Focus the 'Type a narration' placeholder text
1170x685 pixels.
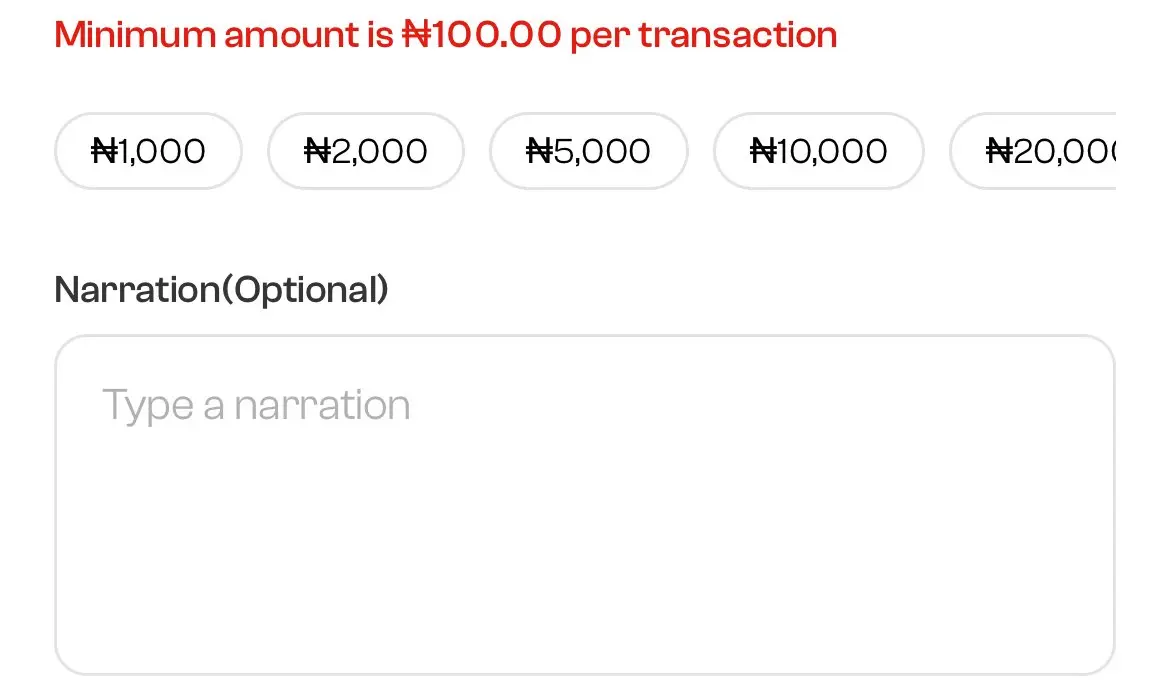[x=256, y=405]
